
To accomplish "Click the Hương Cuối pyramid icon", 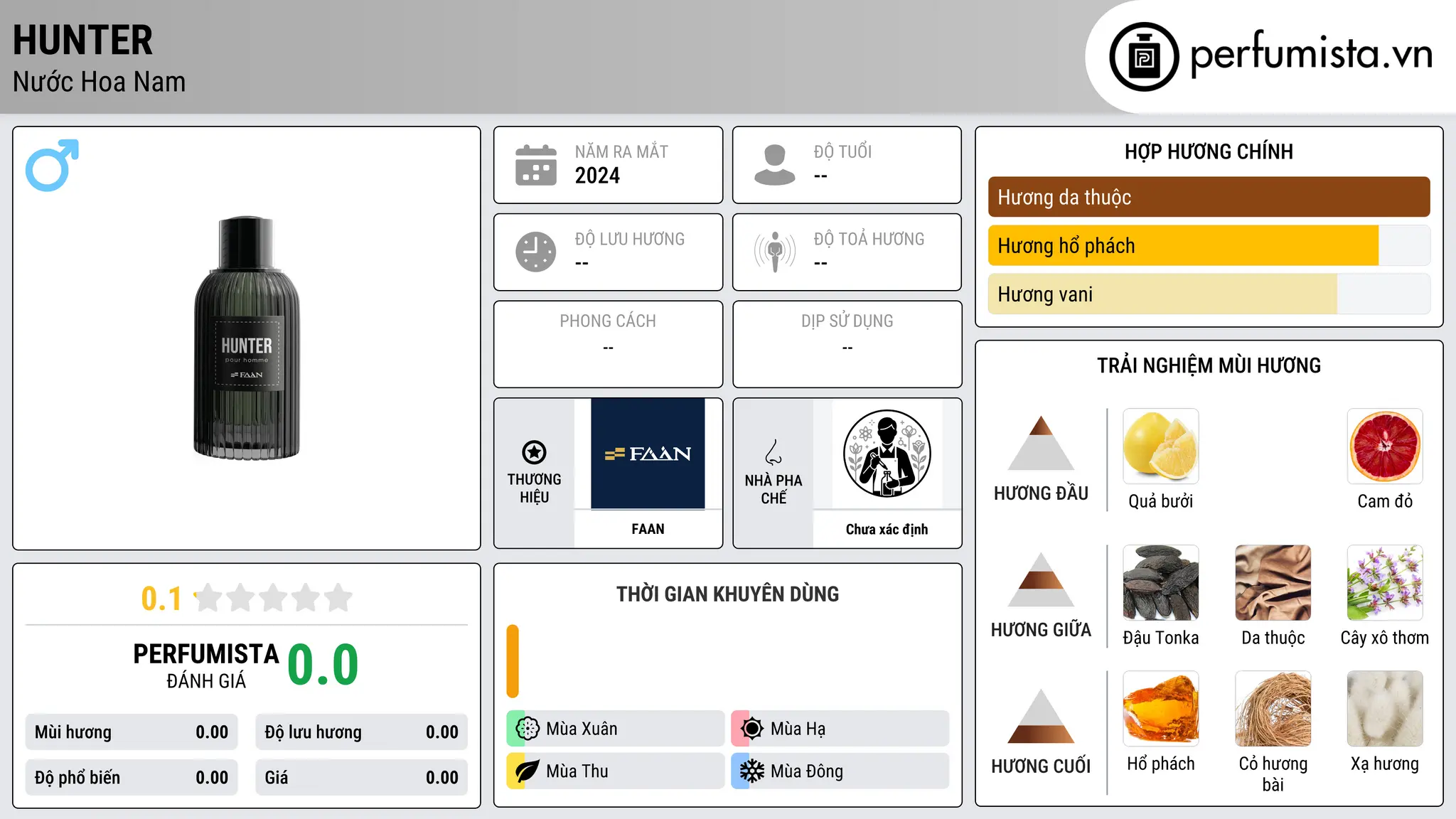I will 1041,716.
